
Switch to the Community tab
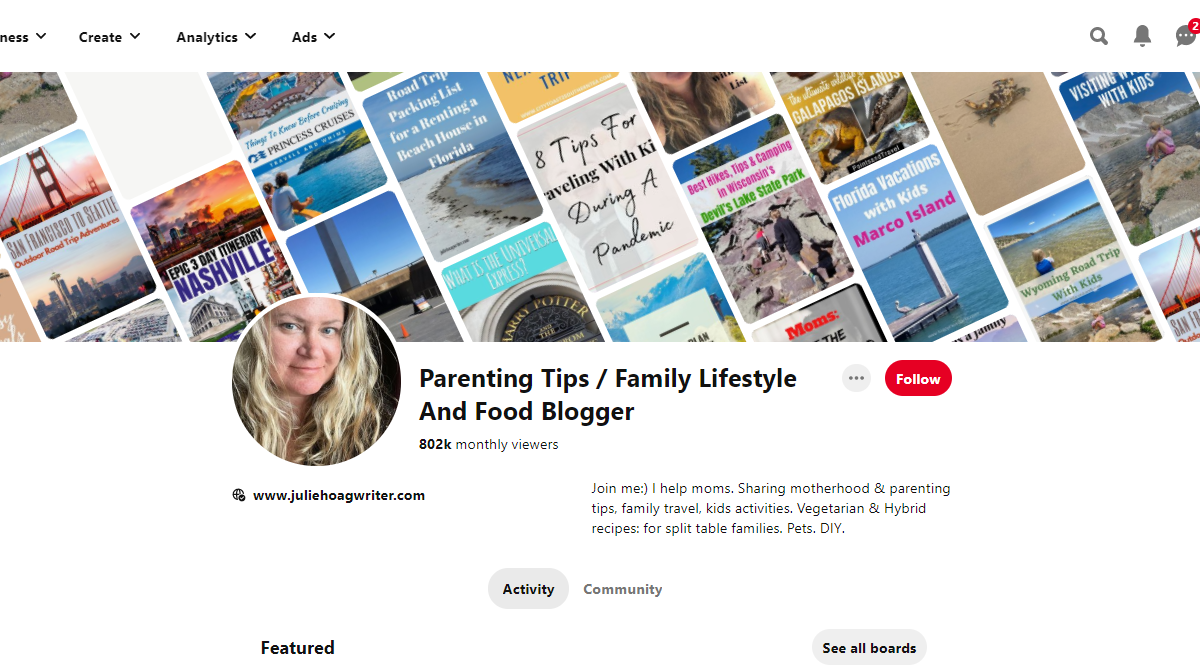tap(623, 589)
